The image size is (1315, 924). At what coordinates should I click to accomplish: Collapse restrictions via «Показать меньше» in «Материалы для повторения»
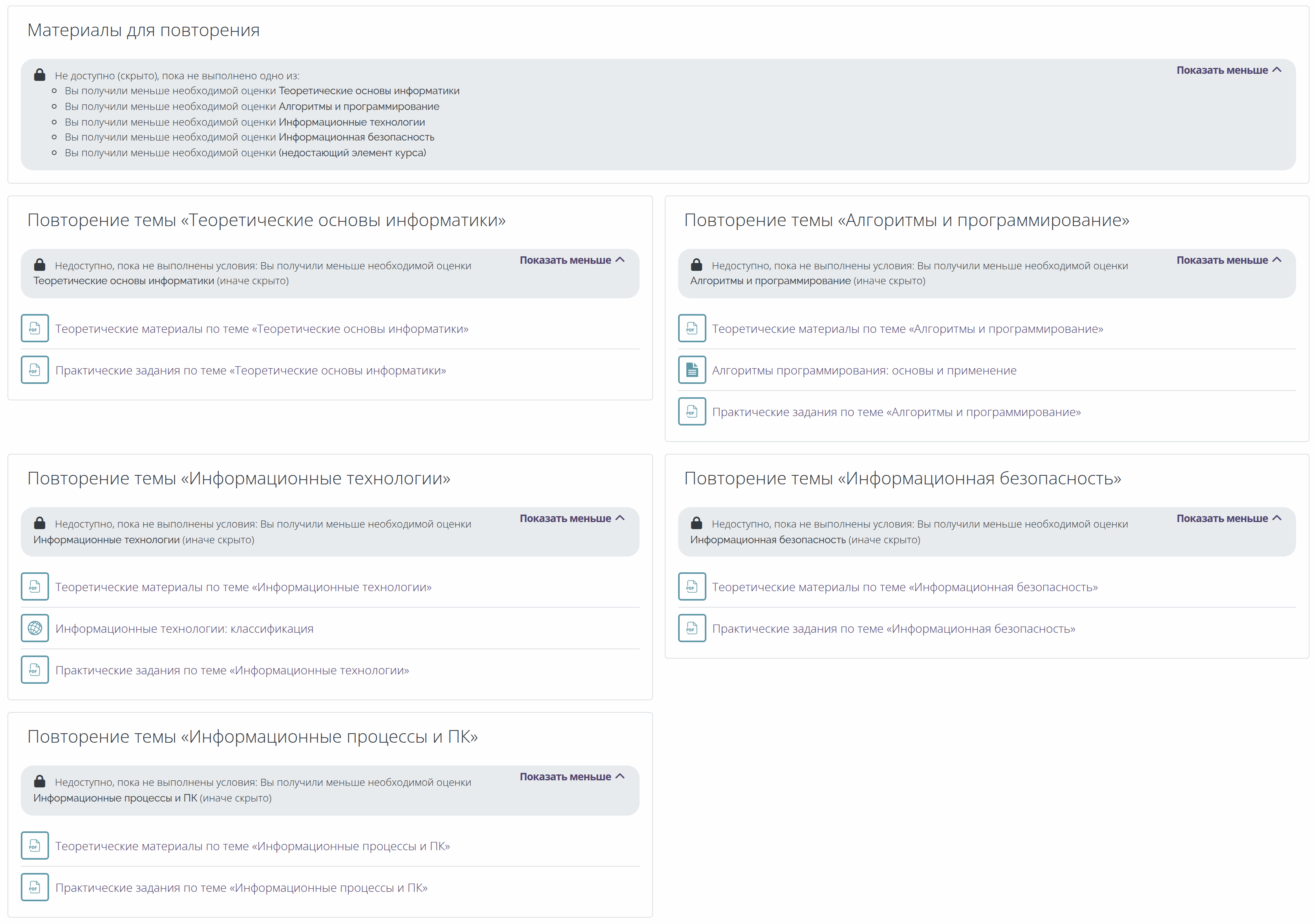pos(1228,70)
